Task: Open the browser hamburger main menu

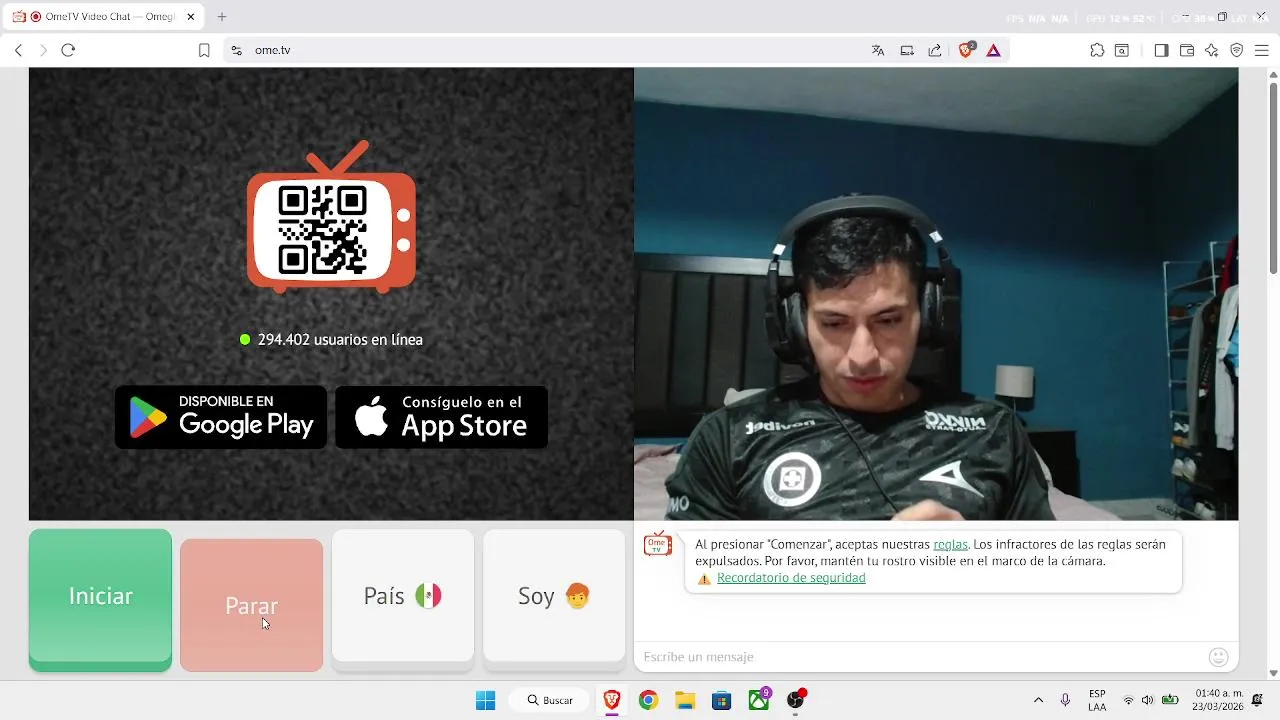Action: coord(1261,50)
